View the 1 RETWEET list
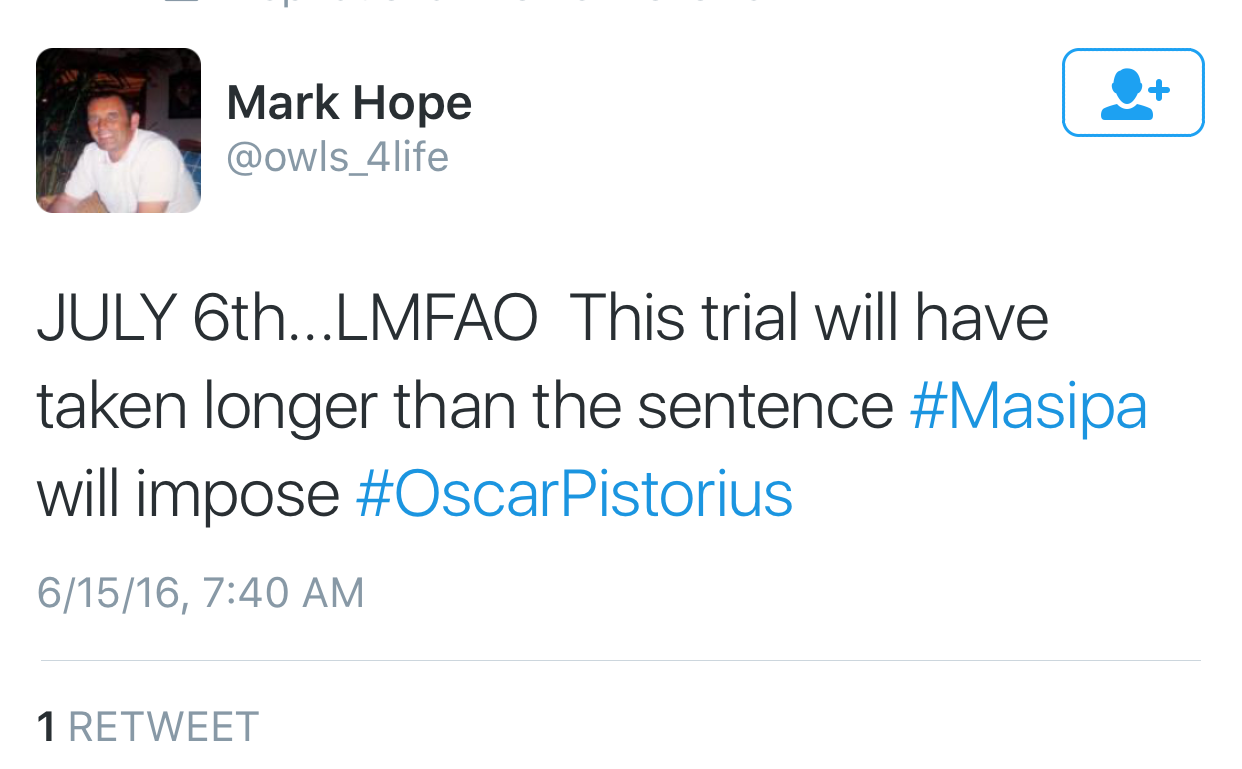1242x769 pixels. [x=148, y=727]
